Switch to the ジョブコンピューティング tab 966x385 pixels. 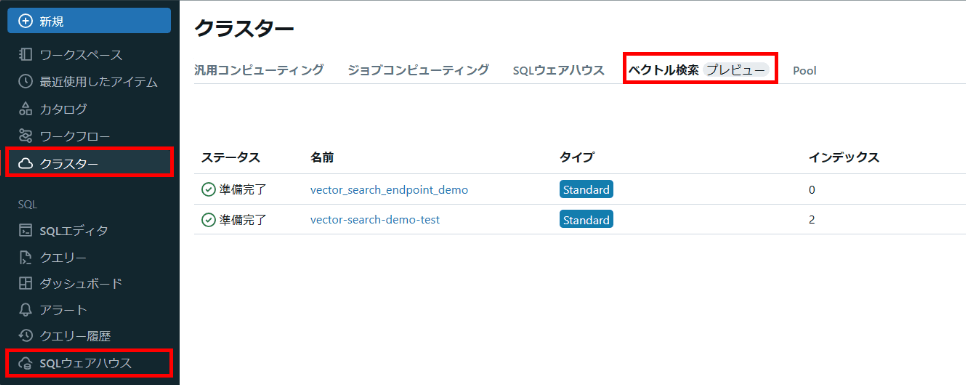coord(418,70)
